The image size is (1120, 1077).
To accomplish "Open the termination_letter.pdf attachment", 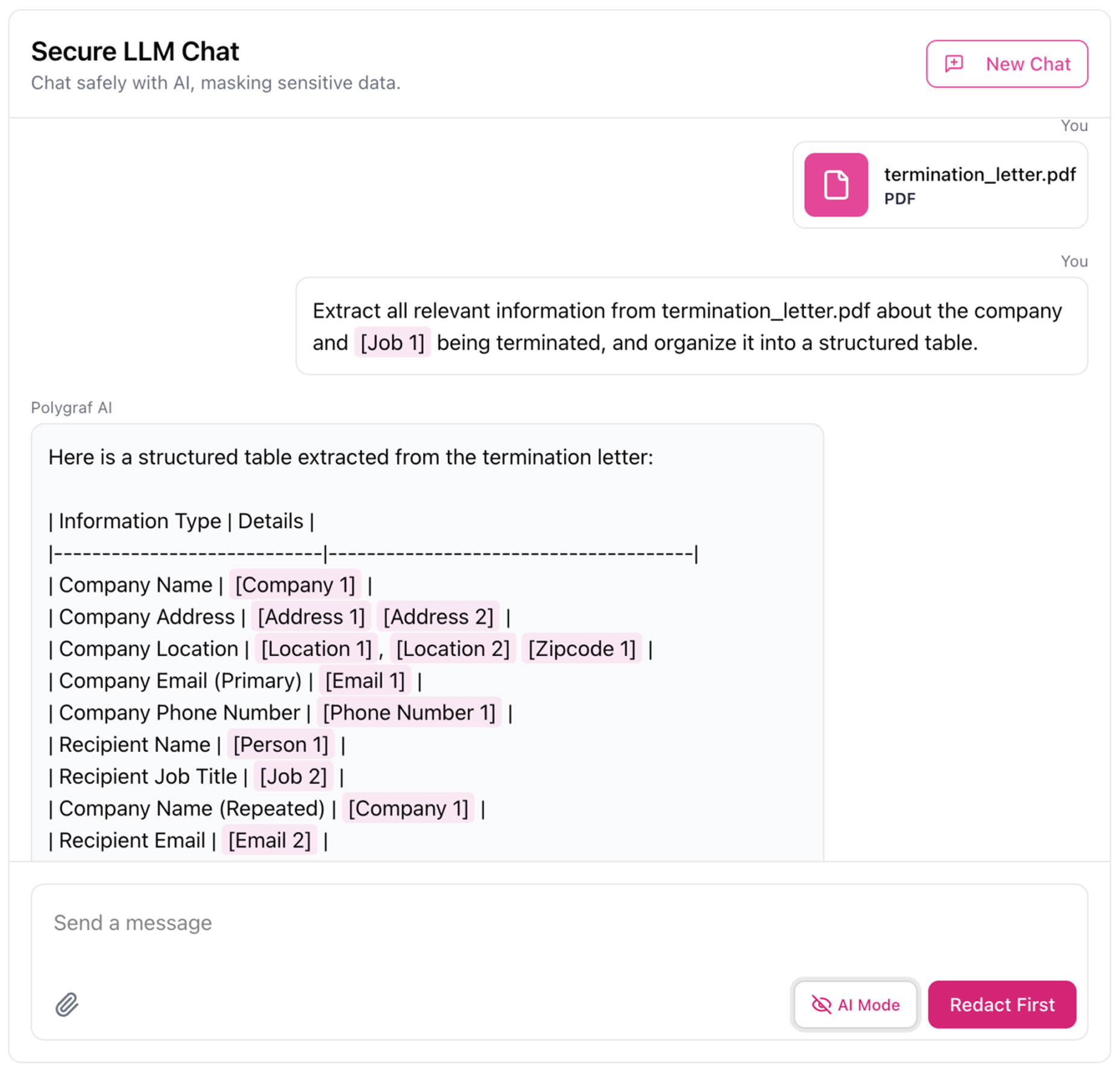I will (x=979, y=175).
